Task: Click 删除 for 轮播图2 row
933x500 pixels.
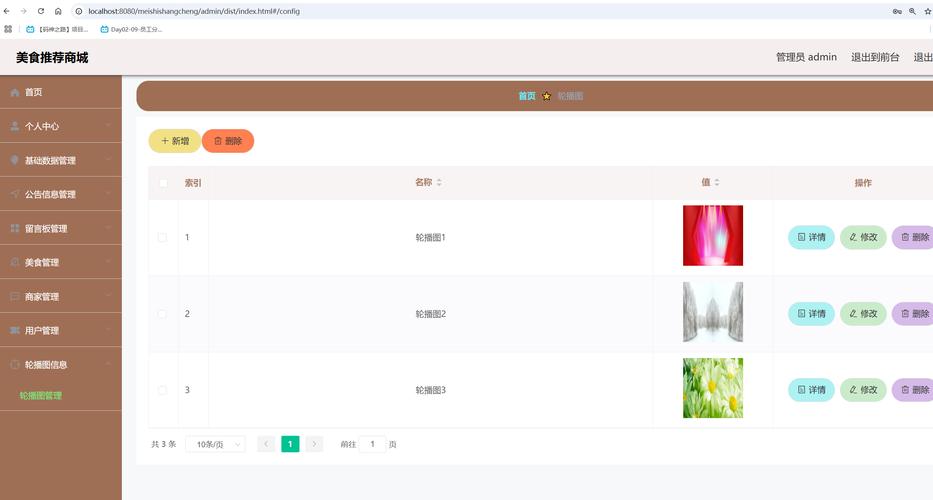Action: tap(913, 313)
